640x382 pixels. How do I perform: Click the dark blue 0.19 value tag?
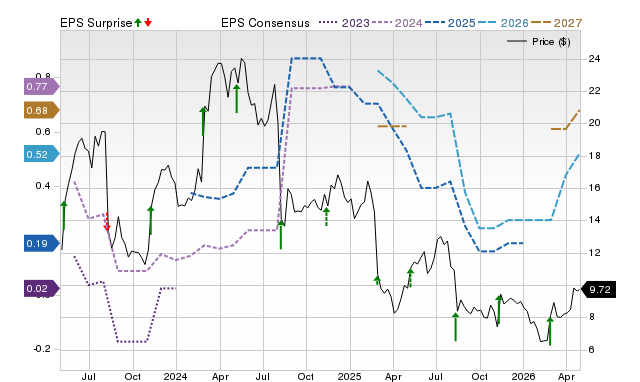(41, 244)
